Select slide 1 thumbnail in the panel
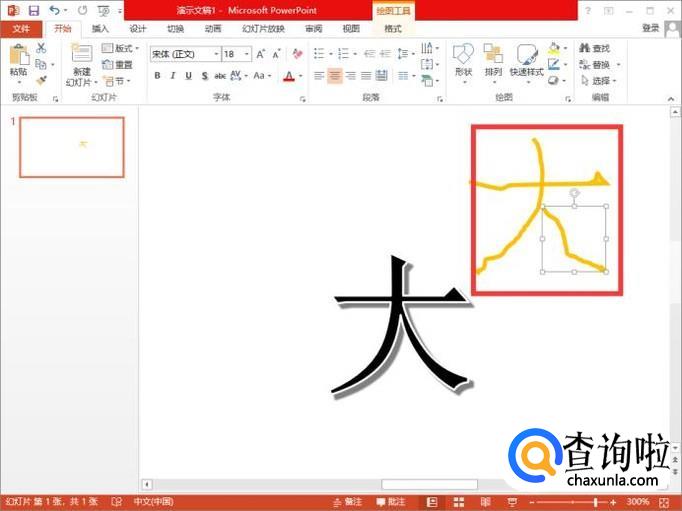 click(72, 147)
